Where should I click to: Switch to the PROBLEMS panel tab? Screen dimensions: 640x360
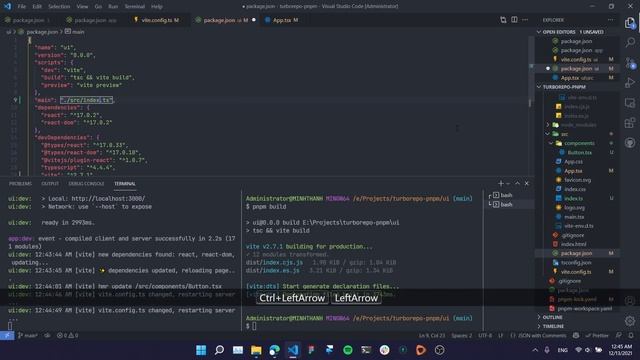pyautogui.click(x=20, y=184)
